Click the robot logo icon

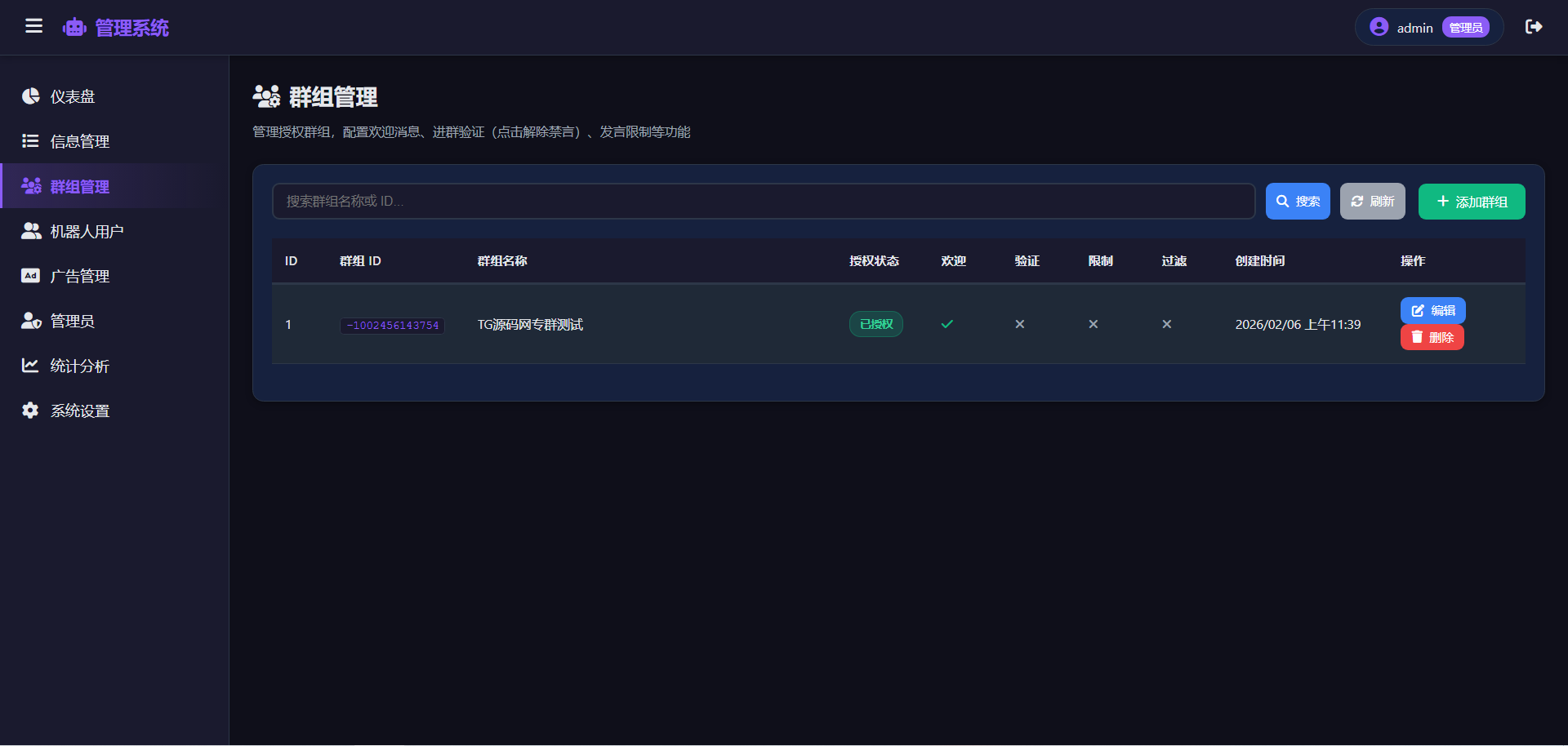[74, 28]
